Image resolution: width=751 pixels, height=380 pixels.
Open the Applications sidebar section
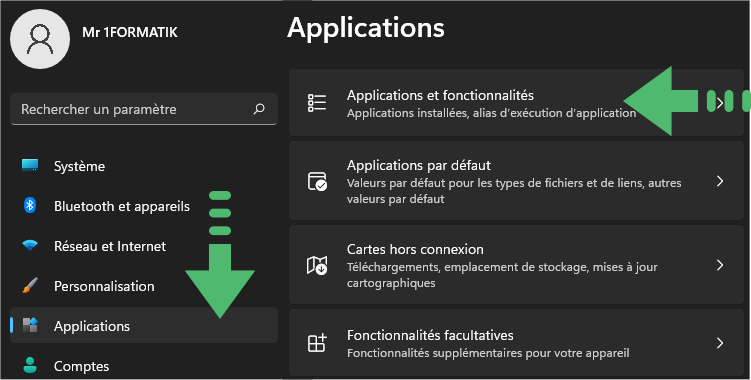coord(144,325)
